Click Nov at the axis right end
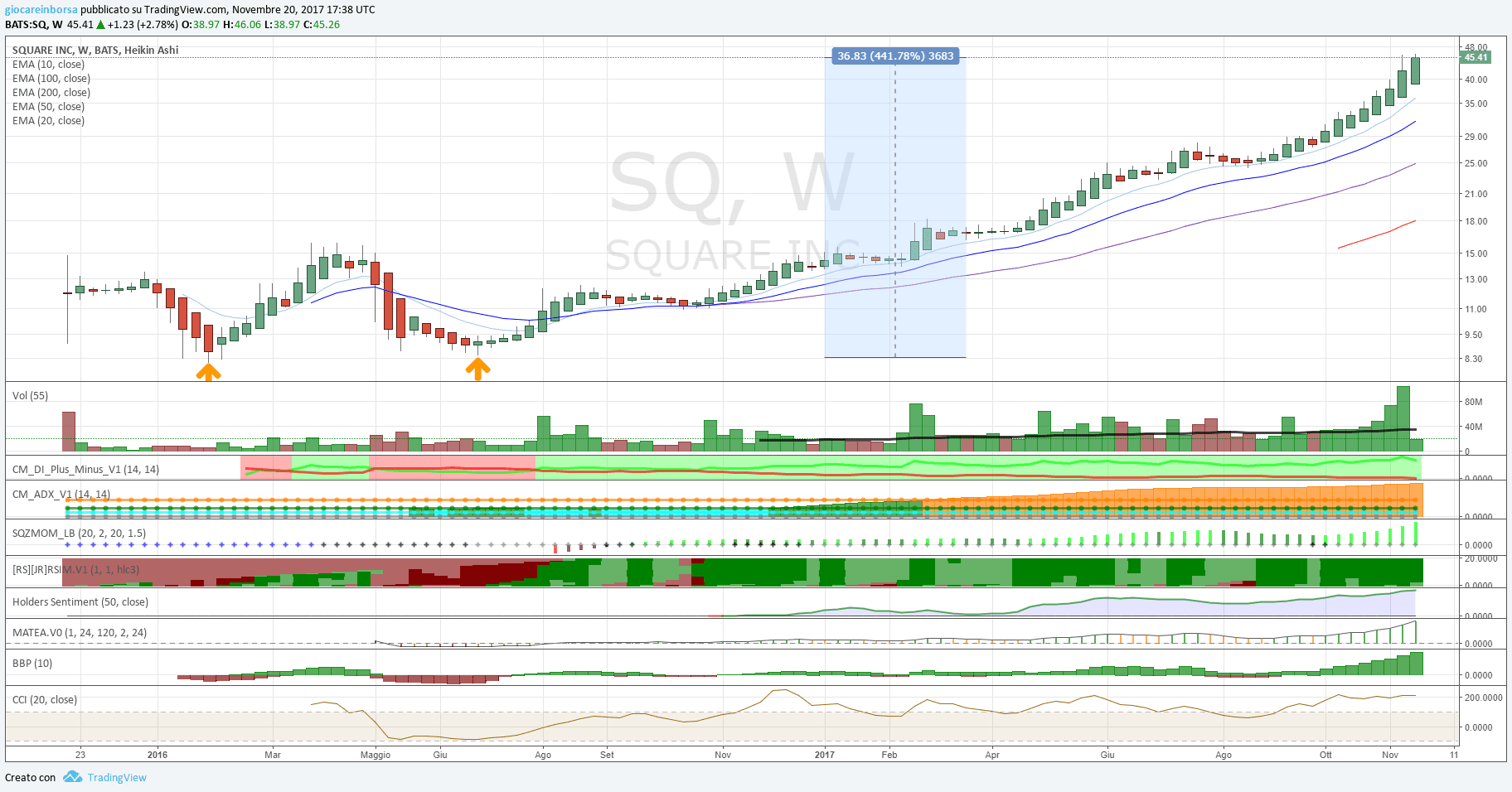1512x792 pixels. (x=1390, y=755)
